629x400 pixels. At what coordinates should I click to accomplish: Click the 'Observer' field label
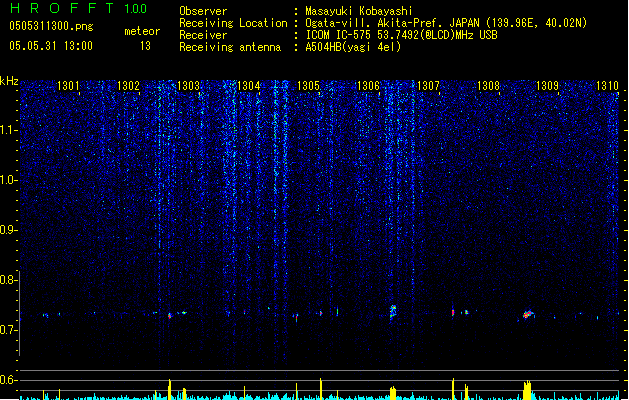203,11
